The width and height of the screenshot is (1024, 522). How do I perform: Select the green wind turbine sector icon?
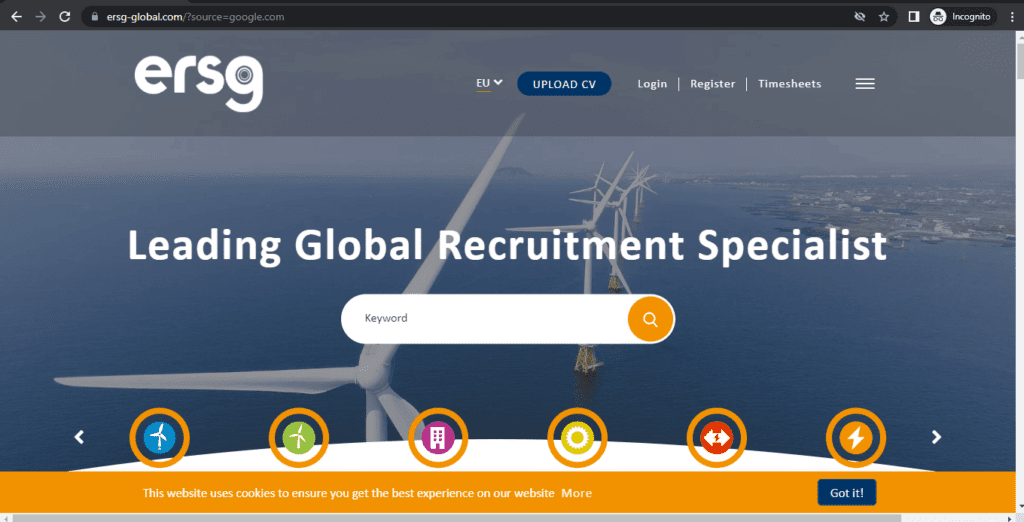[298, 437]
